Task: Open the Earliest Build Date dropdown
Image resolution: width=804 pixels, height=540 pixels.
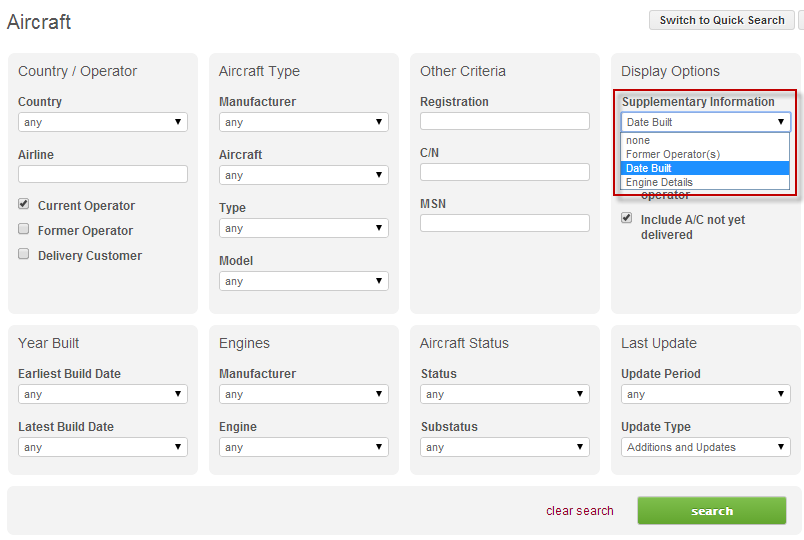Action: pyautogui.click(x=103, y=394)
